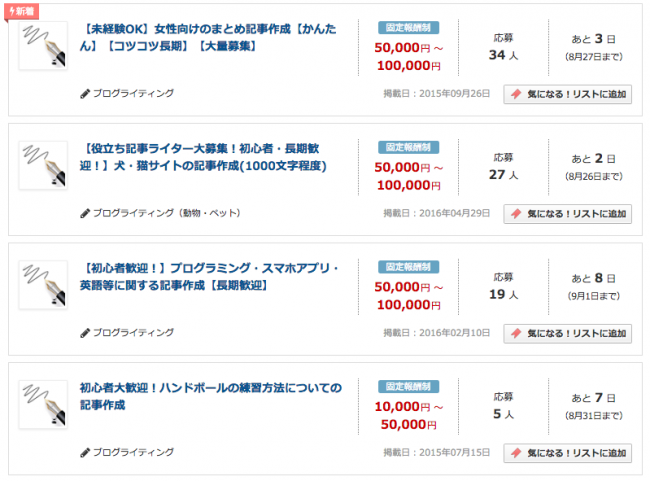
Task: Click pen thumbnail of the 女性向けのまとめ記事作成 job
Action: coord(43,46)
